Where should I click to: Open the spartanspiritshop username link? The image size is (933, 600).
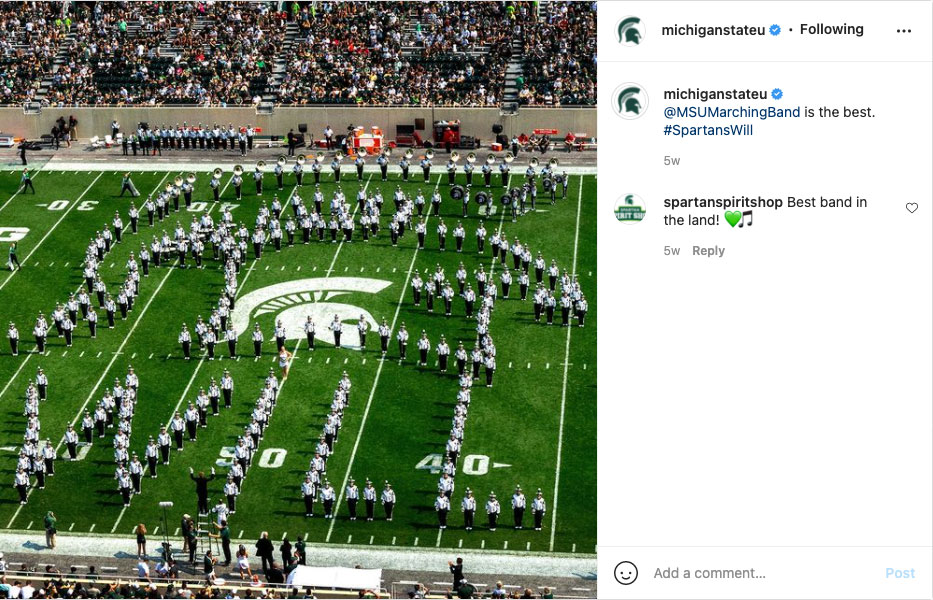[x=723, y=202]
